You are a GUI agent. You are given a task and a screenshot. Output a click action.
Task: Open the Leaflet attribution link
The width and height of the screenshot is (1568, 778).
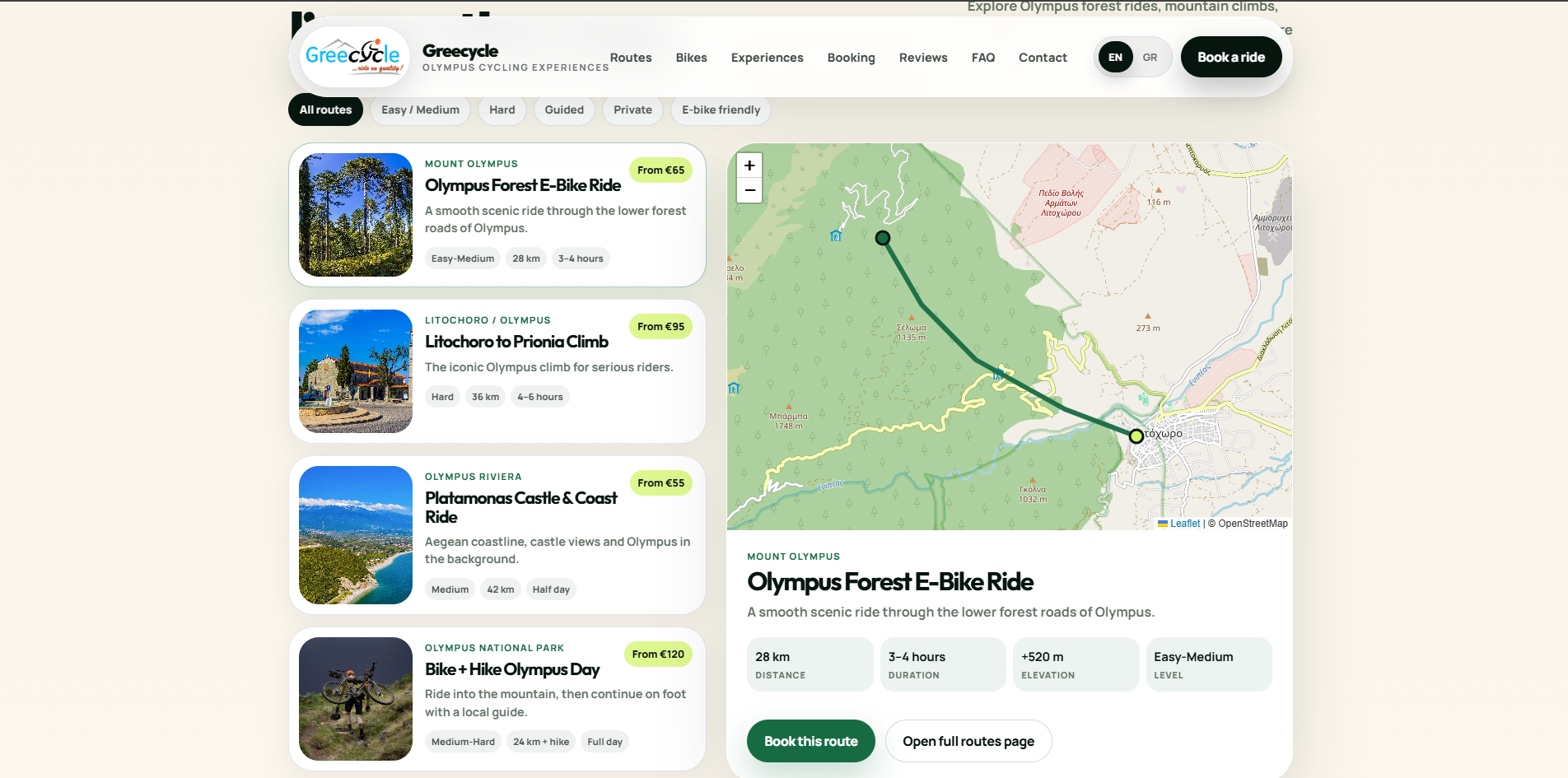click(1184, 524)
